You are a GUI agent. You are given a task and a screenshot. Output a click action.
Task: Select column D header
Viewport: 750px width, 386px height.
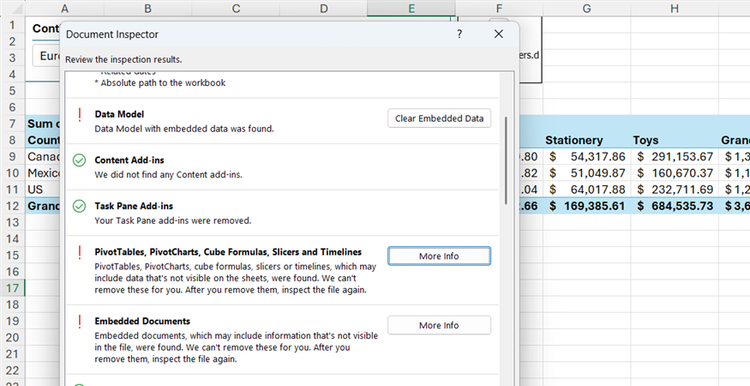pyautogui.click(x=324, y=8)
